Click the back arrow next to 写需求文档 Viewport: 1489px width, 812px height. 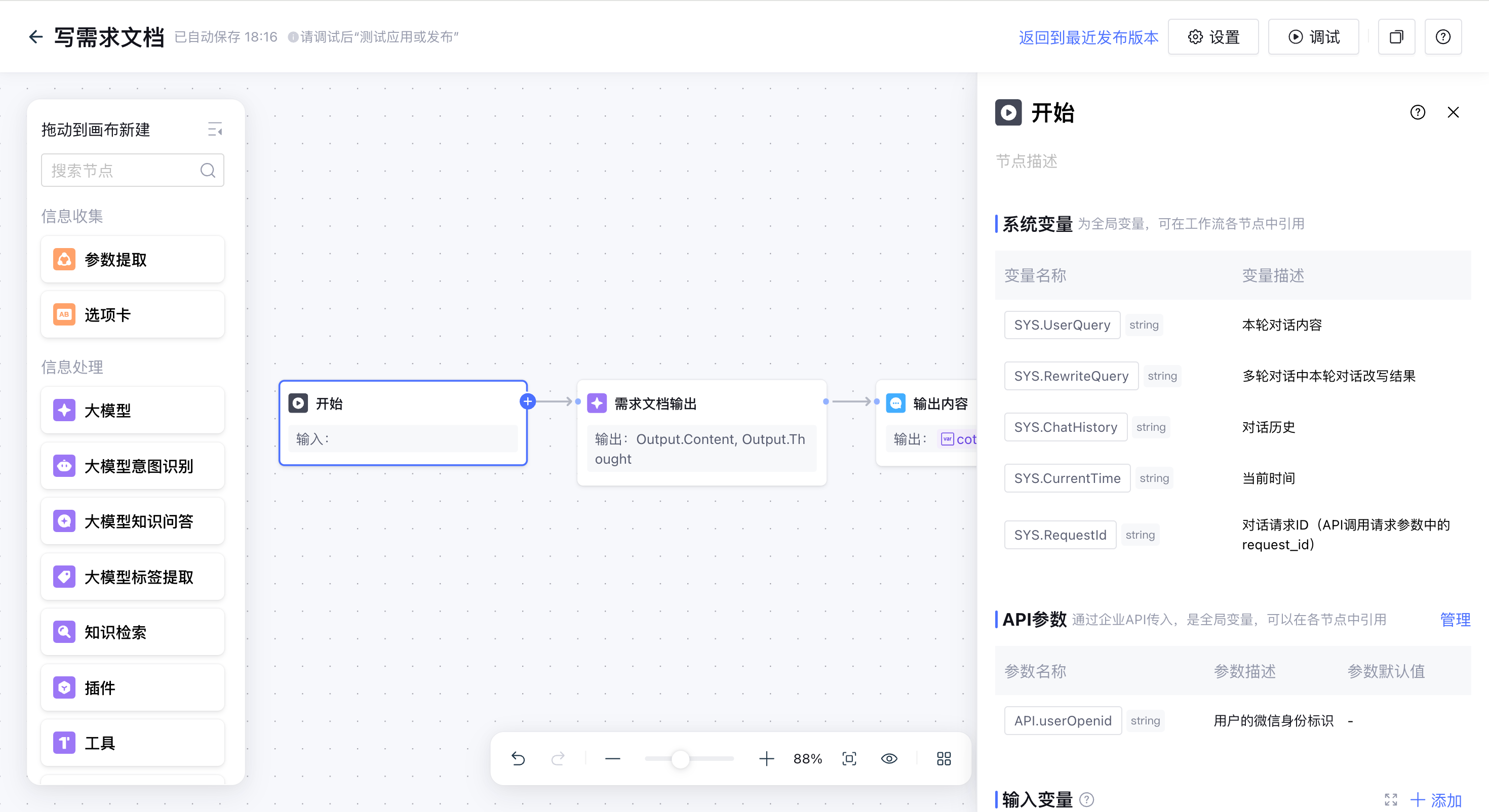tap(36, 37)
